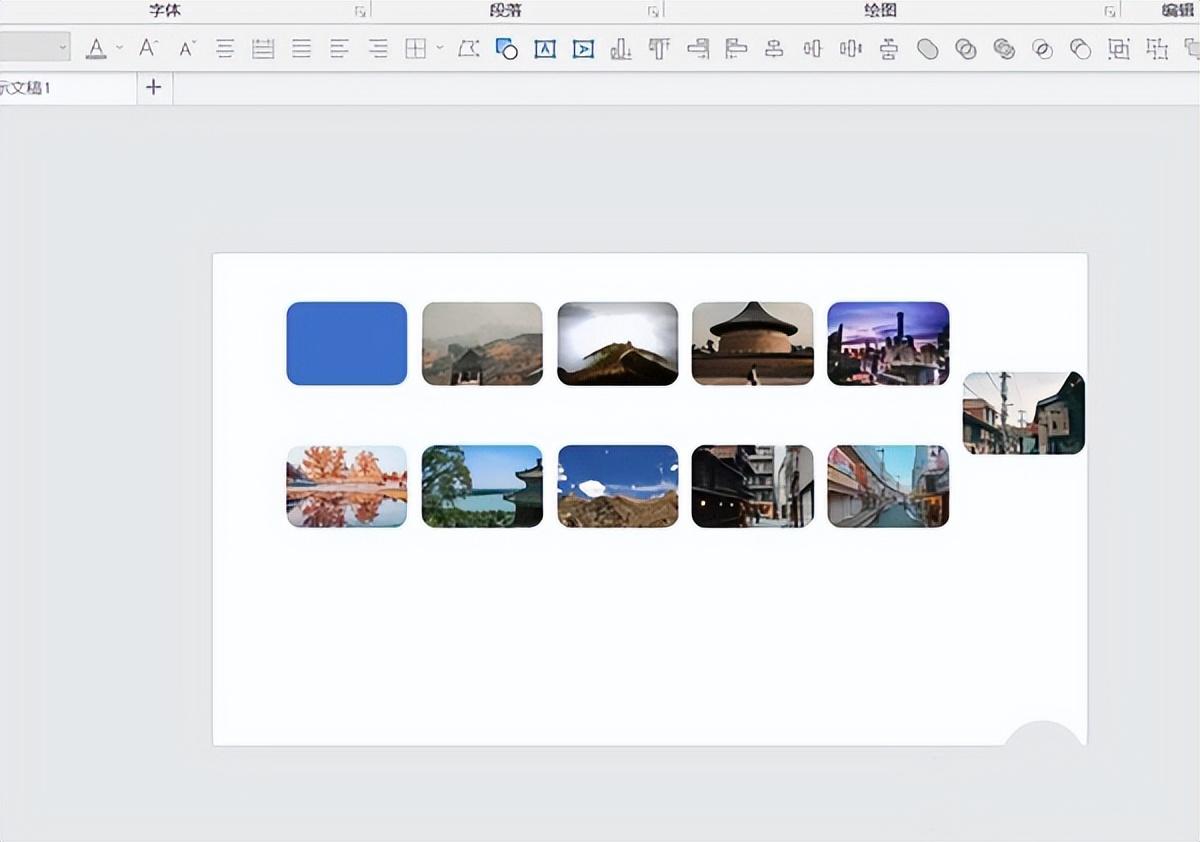Image resolution: width=1200 pixels, height=842 pixels.
Task: Switch to the 示文稿1 document tab
Action: click(x=30, y=88)
